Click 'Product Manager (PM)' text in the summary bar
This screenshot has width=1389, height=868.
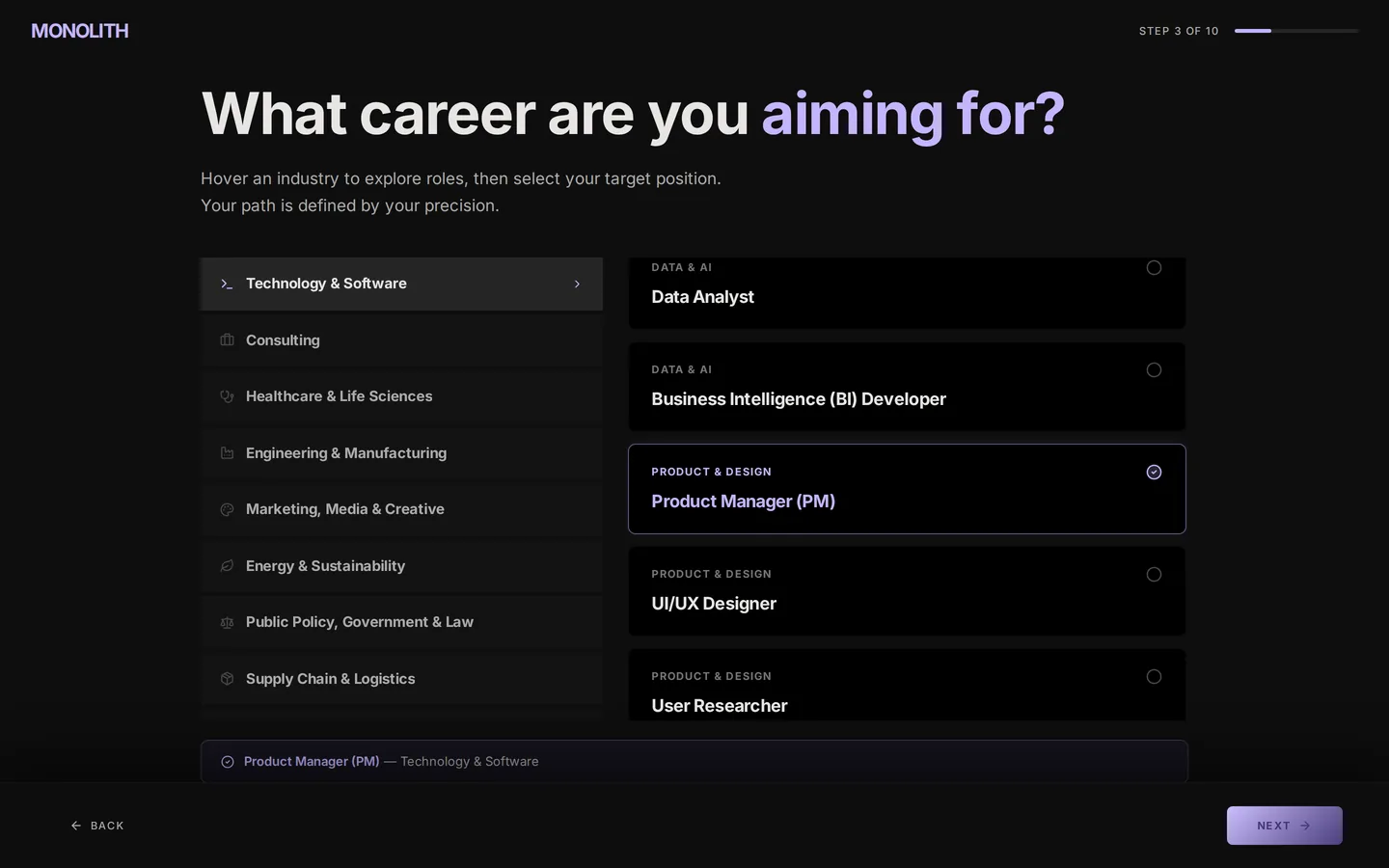(312, 762)
